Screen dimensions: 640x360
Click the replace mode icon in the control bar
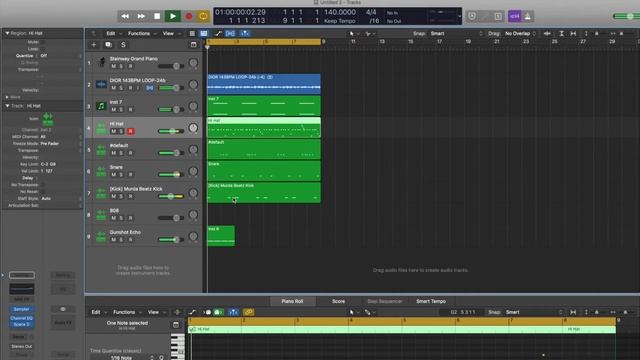coord(472,16)
